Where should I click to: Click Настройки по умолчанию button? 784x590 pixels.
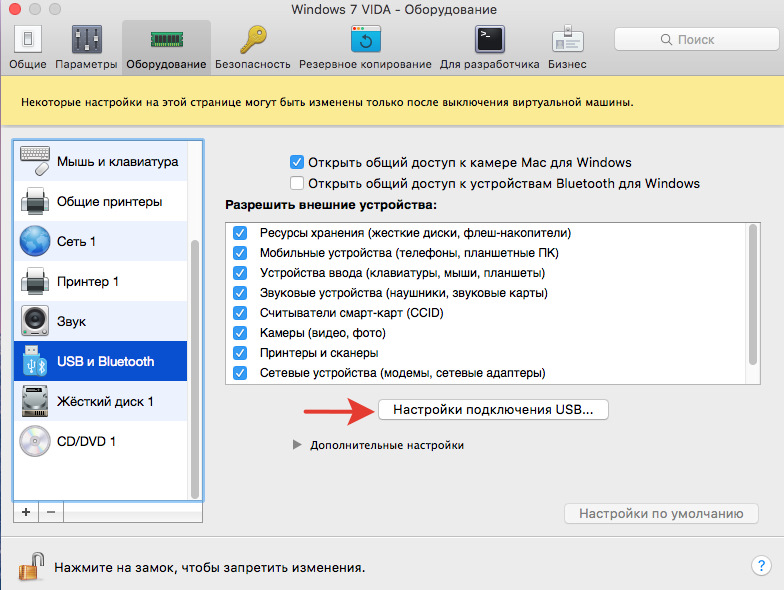661,514
